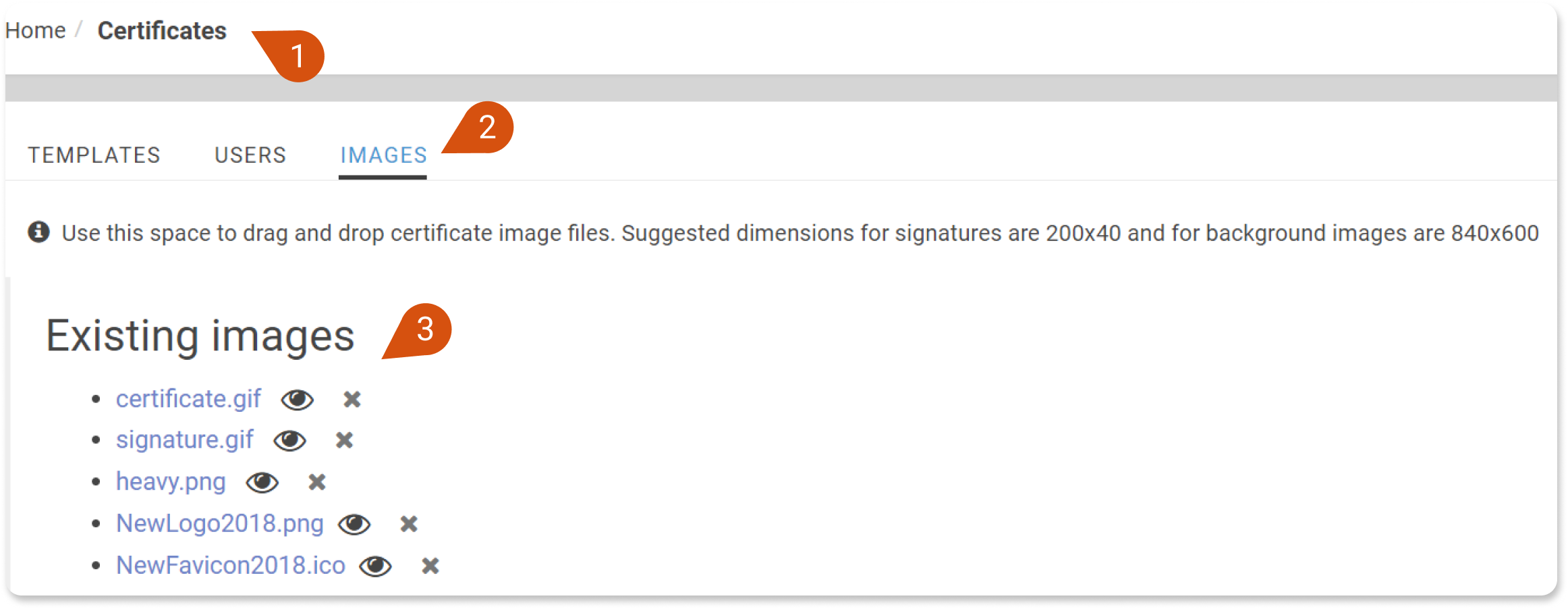Preview NewFavicon2018.ico with eye icon

376,566
